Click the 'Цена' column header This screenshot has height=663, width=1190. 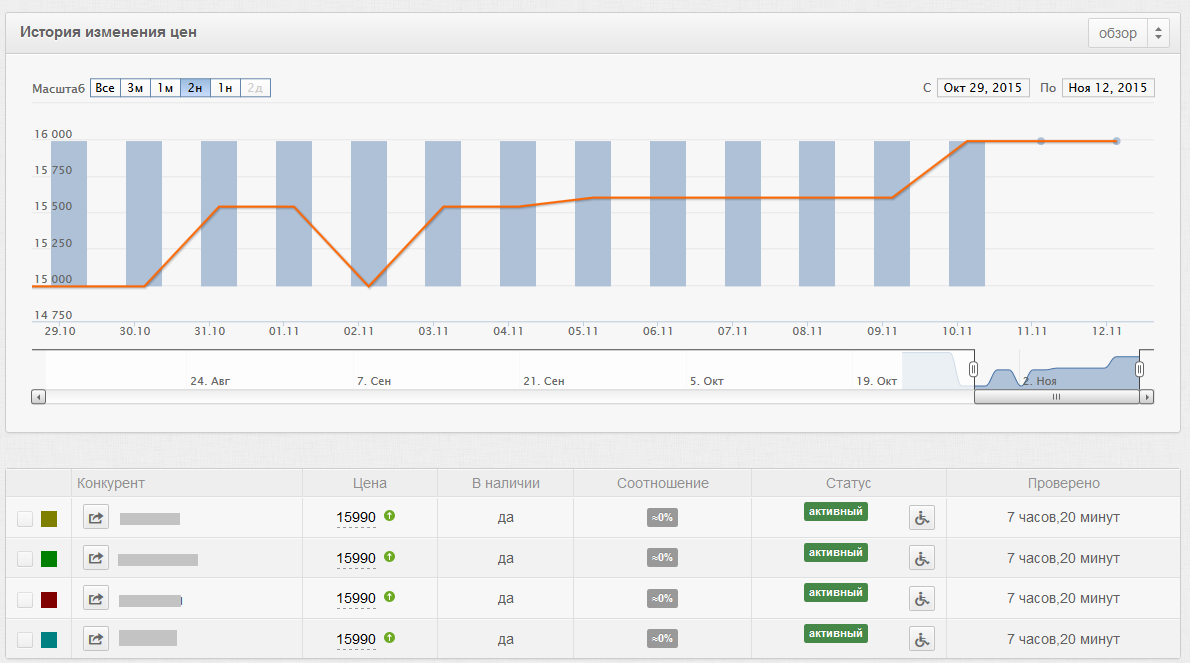click(370, 483)
